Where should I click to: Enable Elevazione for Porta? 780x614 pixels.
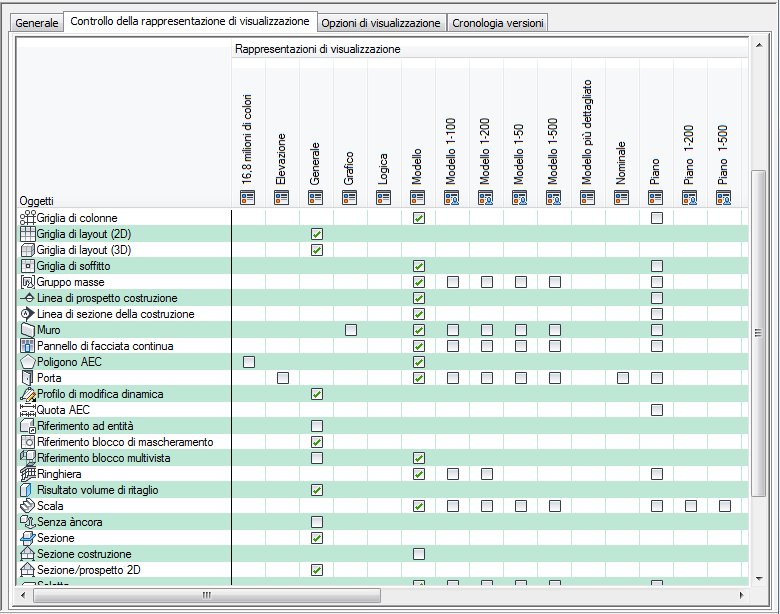283,378
